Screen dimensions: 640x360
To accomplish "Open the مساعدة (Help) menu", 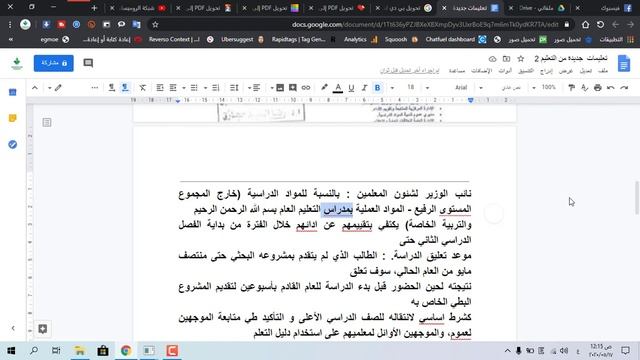I will 457,71.
